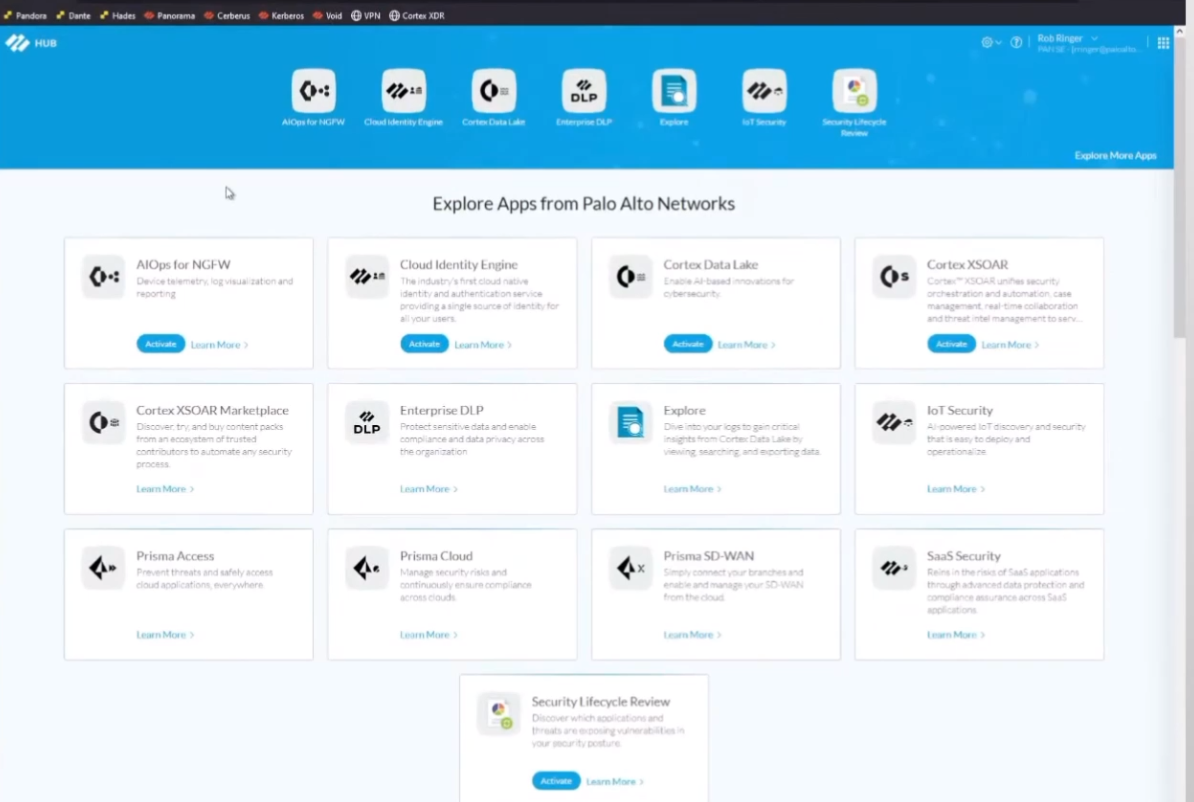
Task: Open the Panorama bookmark
Action: pyautogui.click(x=170, y=15)
